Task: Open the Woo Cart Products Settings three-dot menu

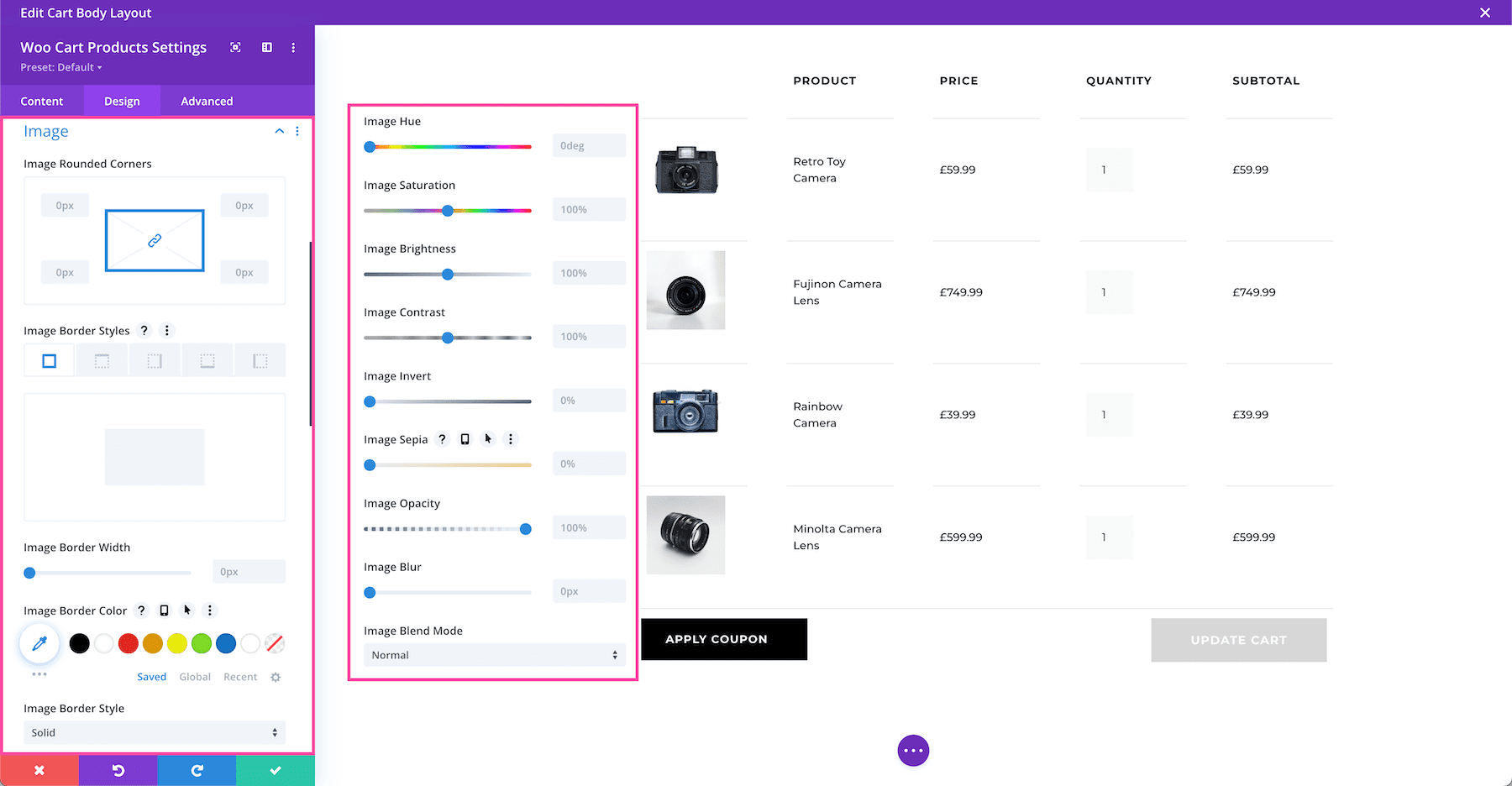Action: pyautogui.click(x=293, y=47)
